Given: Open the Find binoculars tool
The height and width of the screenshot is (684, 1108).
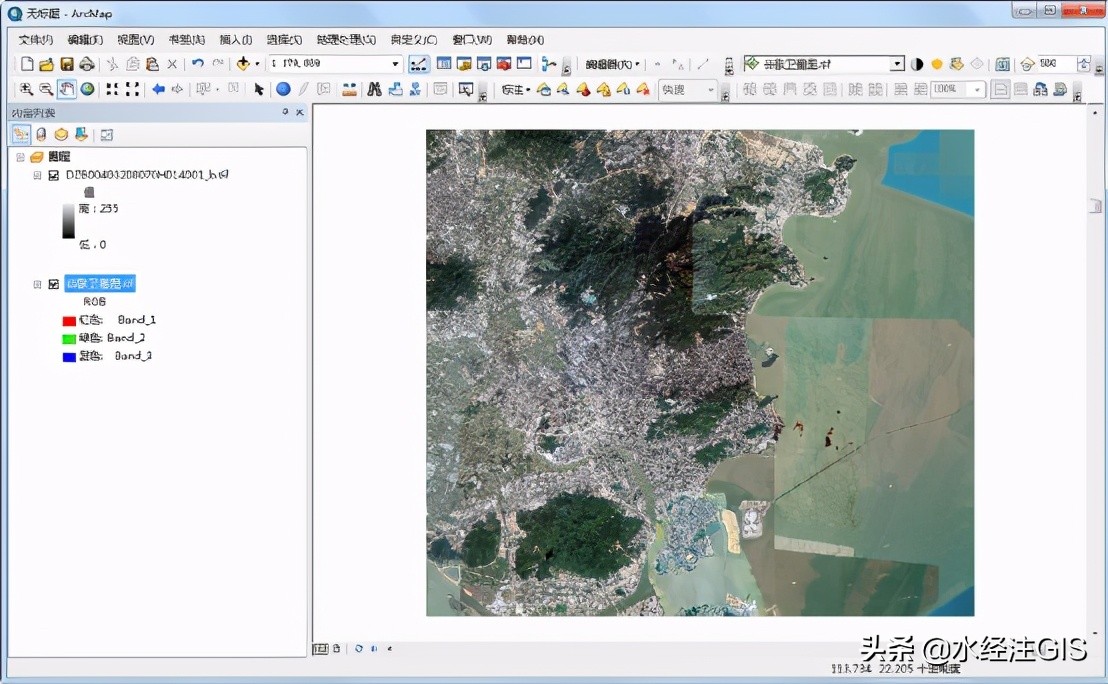Looking at the screenshot, I should click(374, 89).
